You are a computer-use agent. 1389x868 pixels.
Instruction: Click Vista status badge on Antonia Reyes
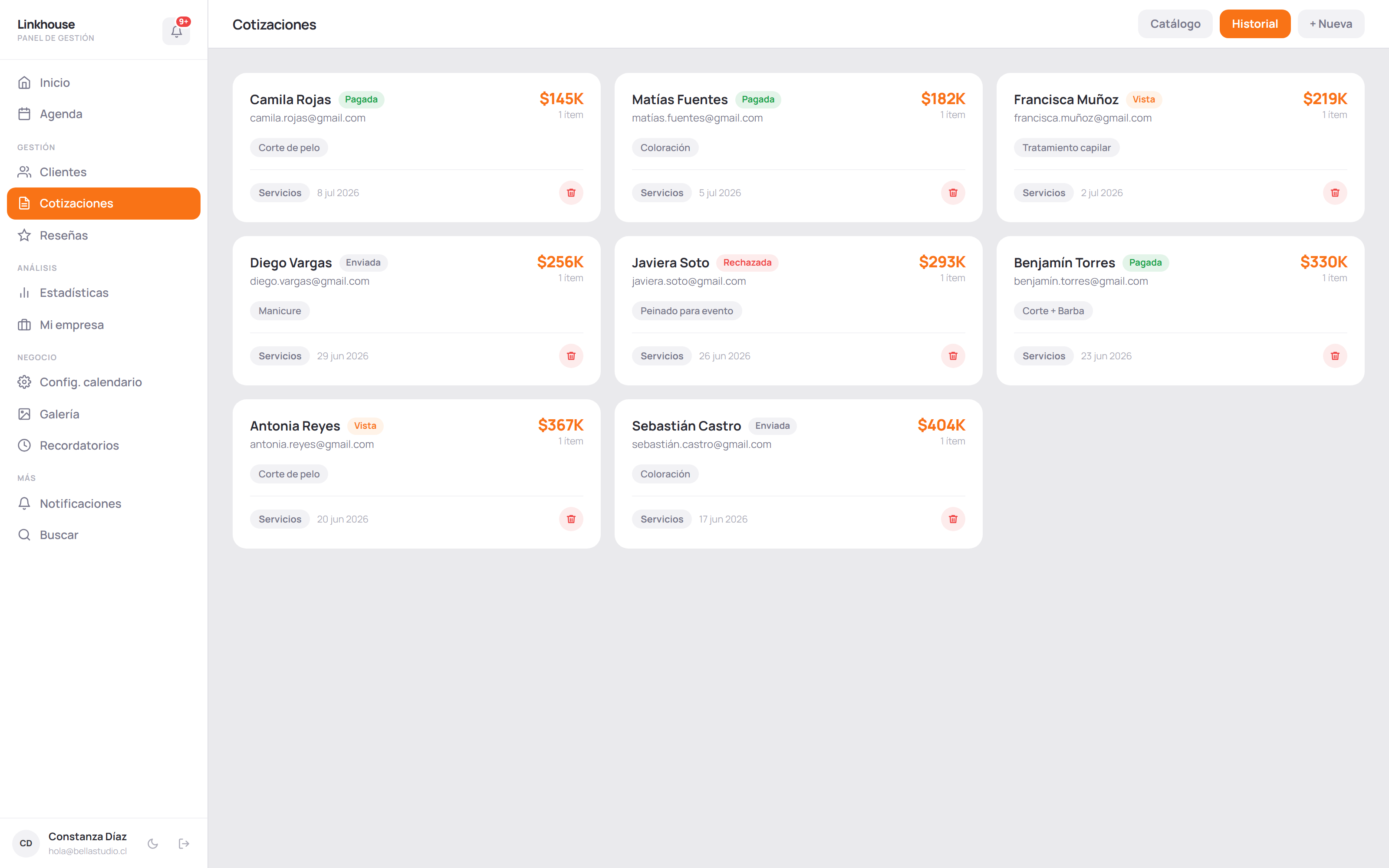click(x=365, y=425)
